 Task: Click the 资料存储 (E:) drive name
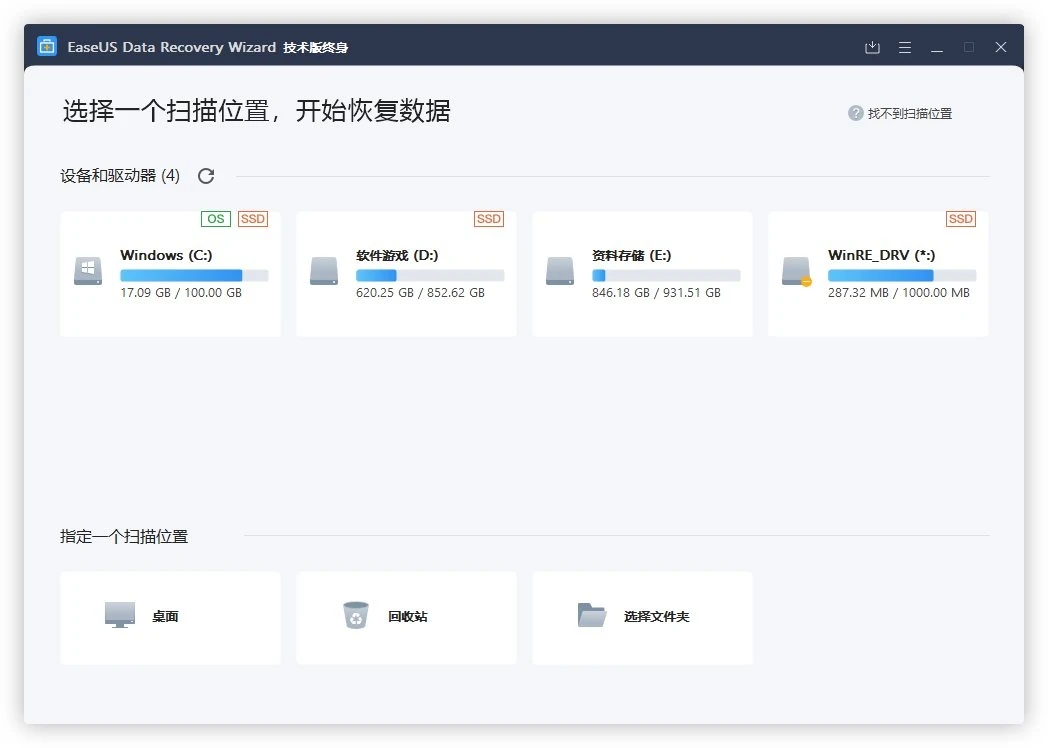tap(632, 255)
